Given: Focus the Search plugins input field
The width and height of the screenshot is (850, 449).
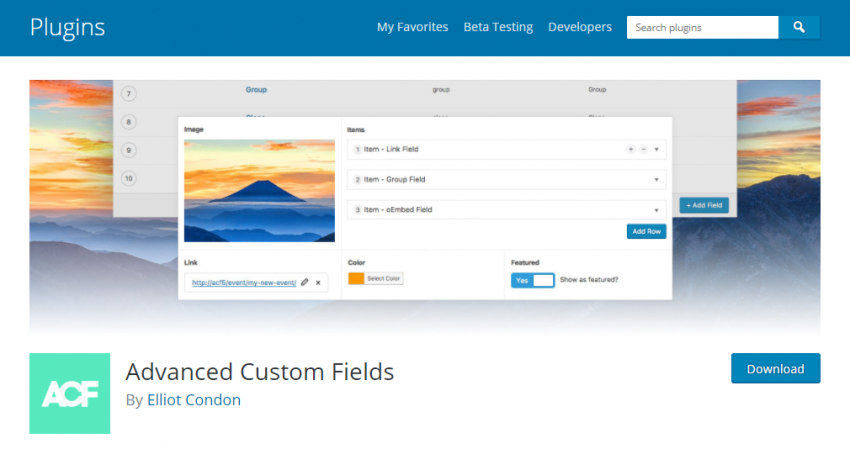Looking at the screenshot, I should click(x=702, y=28).
